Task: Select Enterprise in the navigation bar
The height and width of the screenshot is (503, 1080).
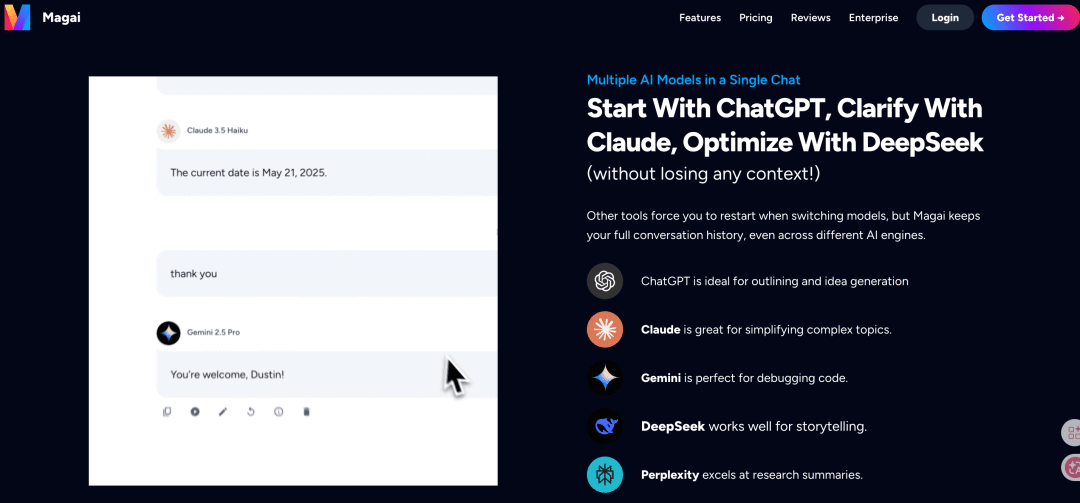Action: (x=873, y=17)
